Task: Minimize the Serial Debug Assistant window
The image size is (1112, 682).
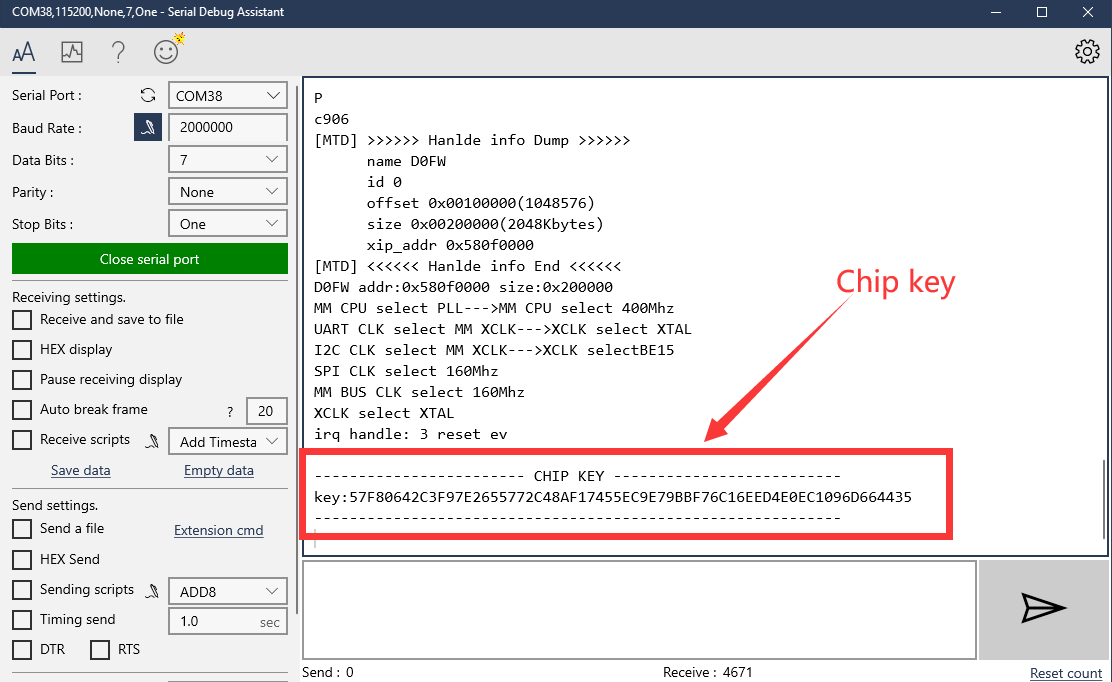Action: tap(996, 12)
